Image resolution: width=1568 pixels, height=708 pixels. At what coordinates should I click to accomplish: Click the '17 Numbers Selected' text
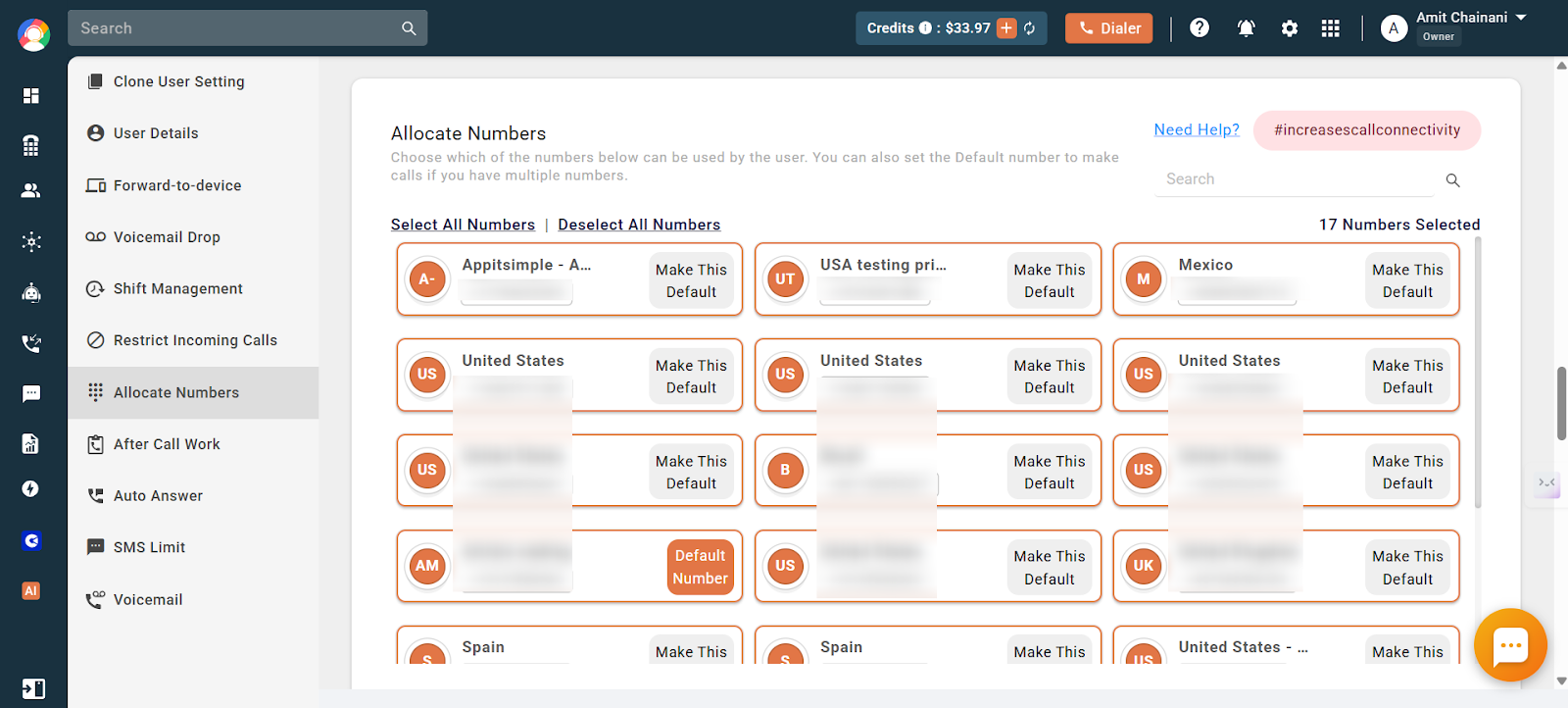[1399, 225]
